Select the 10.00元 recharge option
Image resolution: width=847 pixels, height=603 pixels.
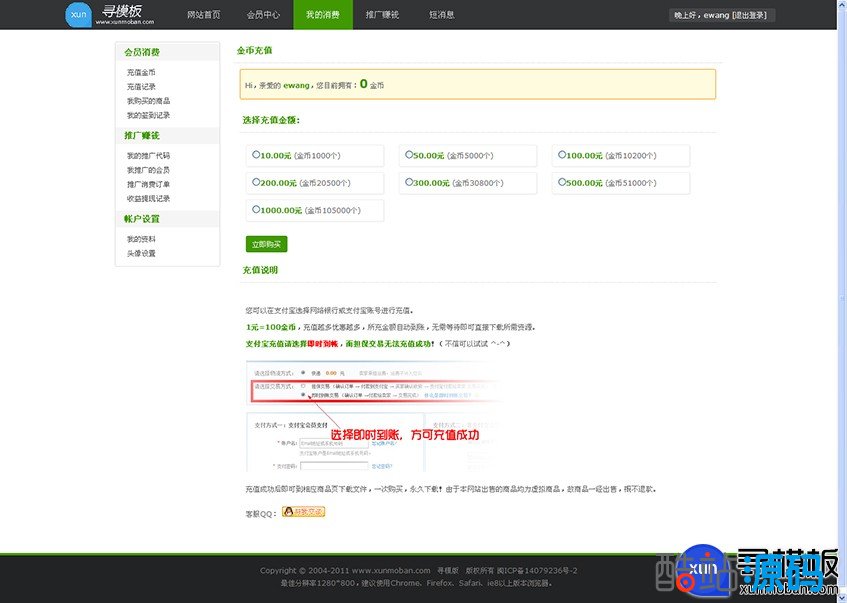pyautogui.click(x=257, y=155)
